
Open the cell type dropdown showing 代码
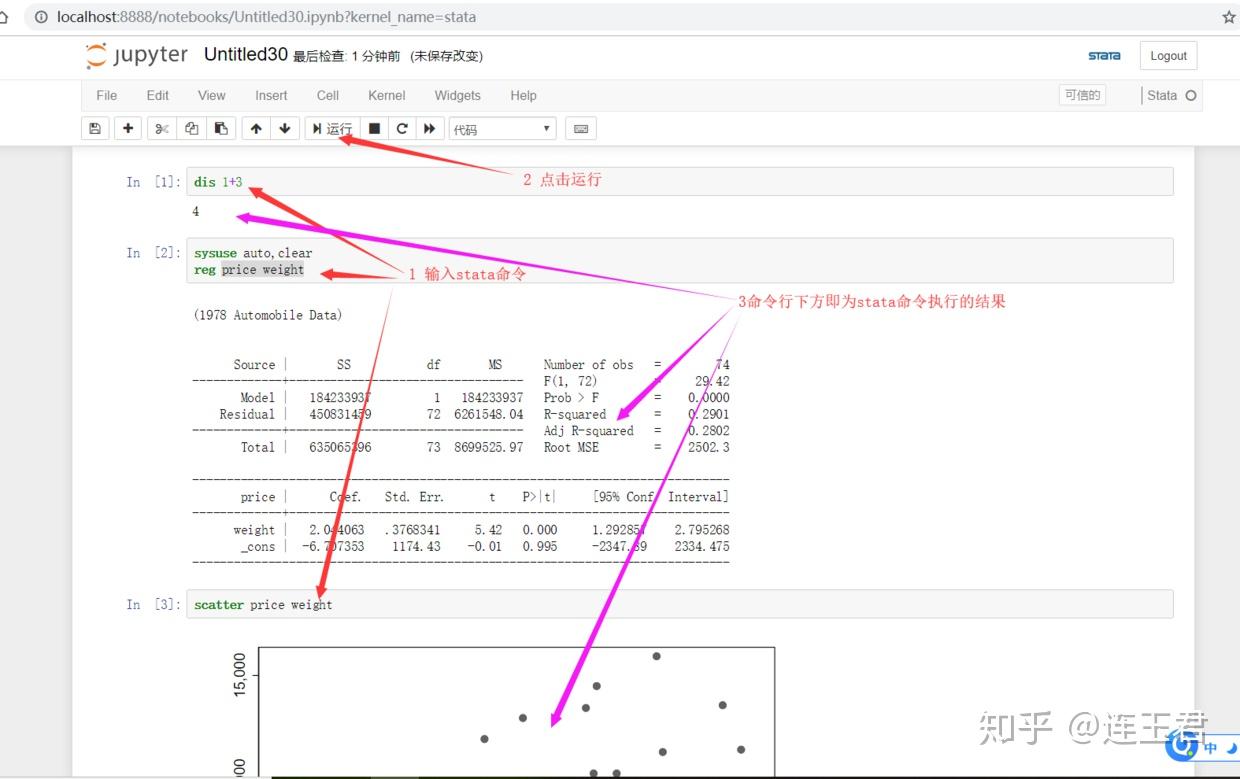(x=501, y=128)
